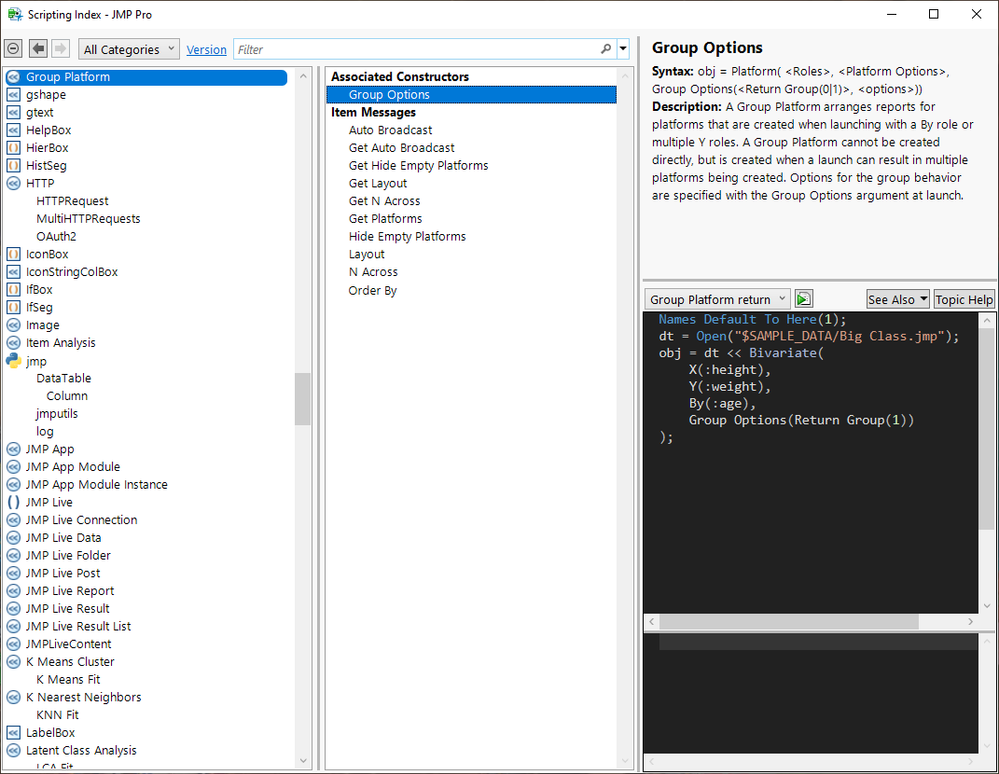Open the Group Platform return example dropdown

[717, 299]
